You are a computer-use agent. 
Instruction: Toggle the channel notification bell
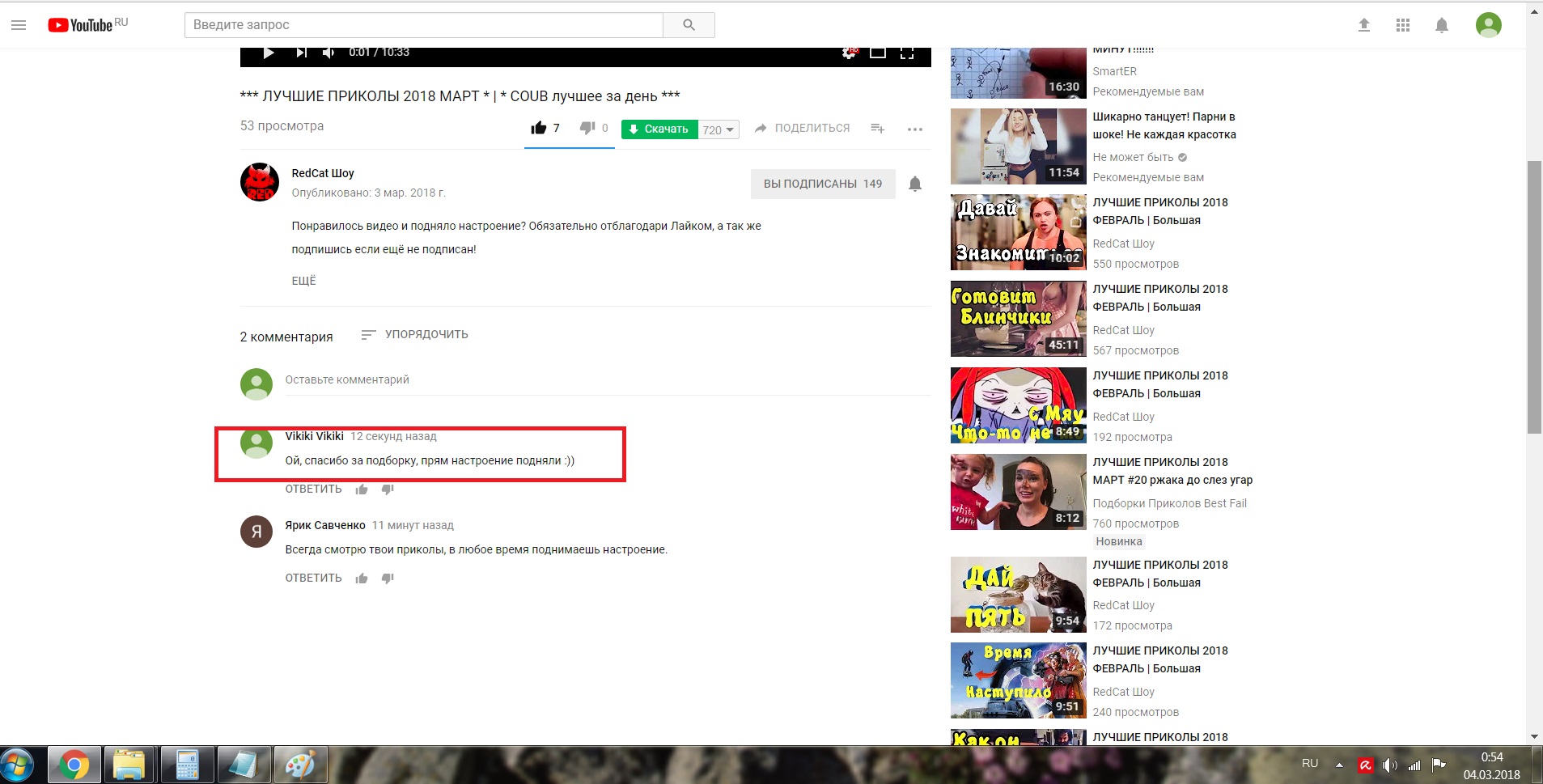tap(915, 184)
